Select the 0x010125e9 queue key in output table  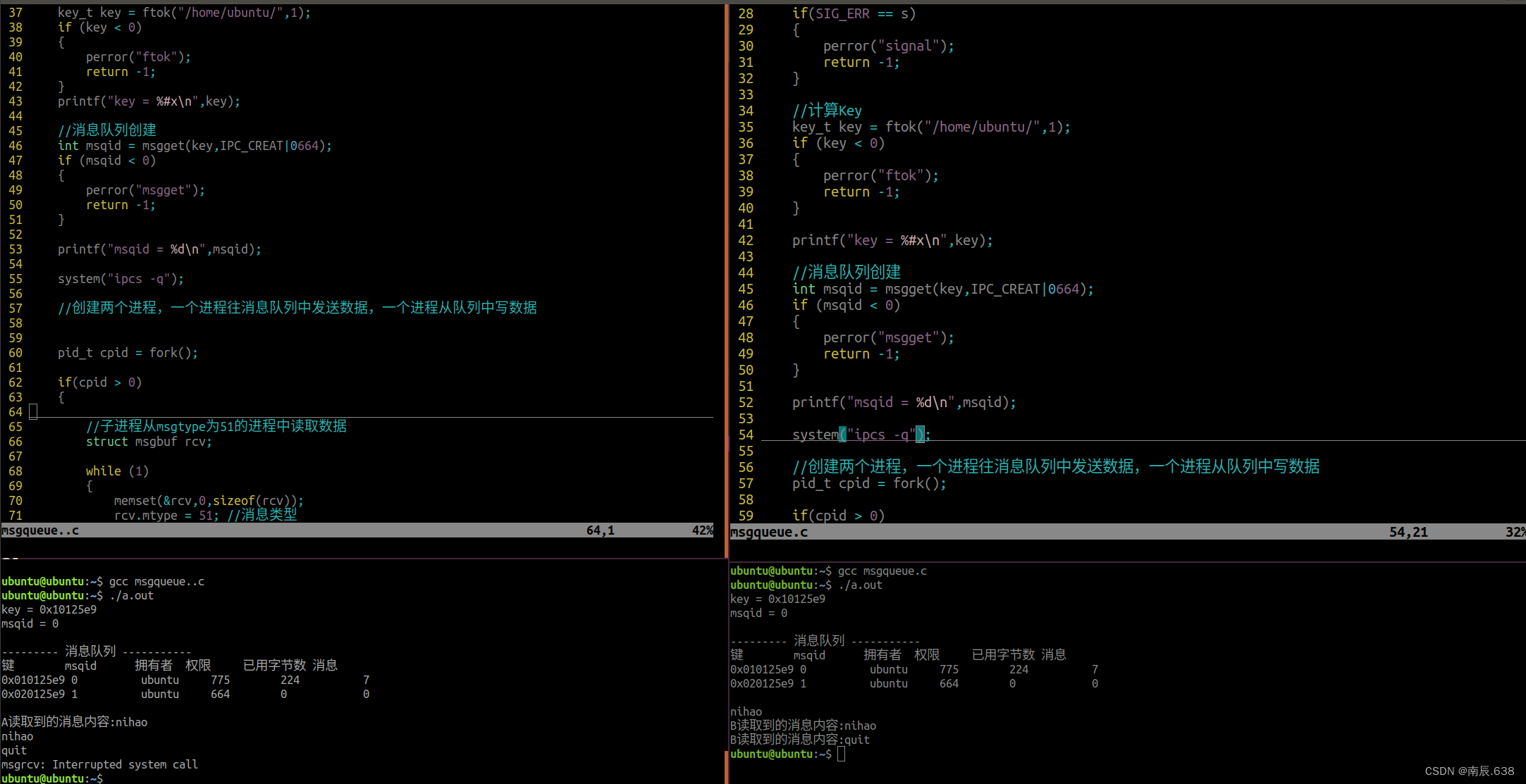click(x=35, y=680)
